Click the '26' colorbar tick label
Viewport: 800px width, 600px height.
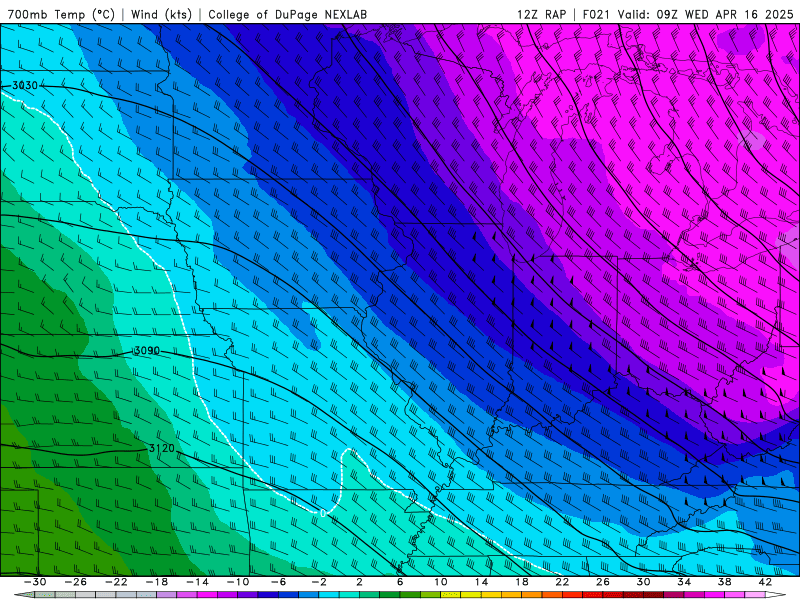603,582
